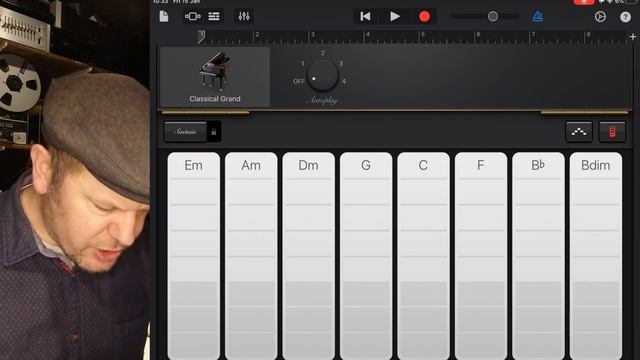Set Autoplay to OFF
This screenshot has width=640, height=360.
pyautogui.click(x=298, y=81)
